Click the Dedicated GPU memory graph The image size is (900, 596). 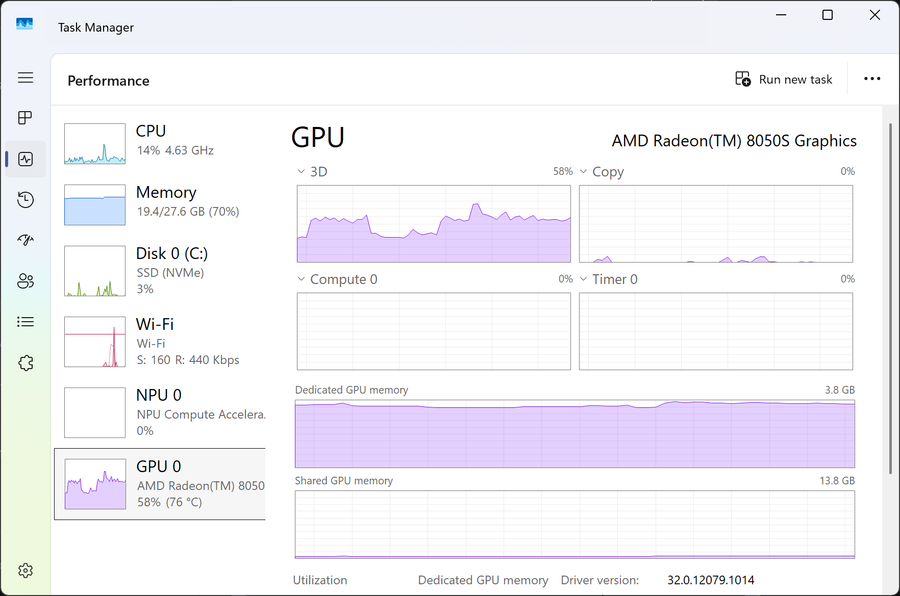click(x=575, y=433)
